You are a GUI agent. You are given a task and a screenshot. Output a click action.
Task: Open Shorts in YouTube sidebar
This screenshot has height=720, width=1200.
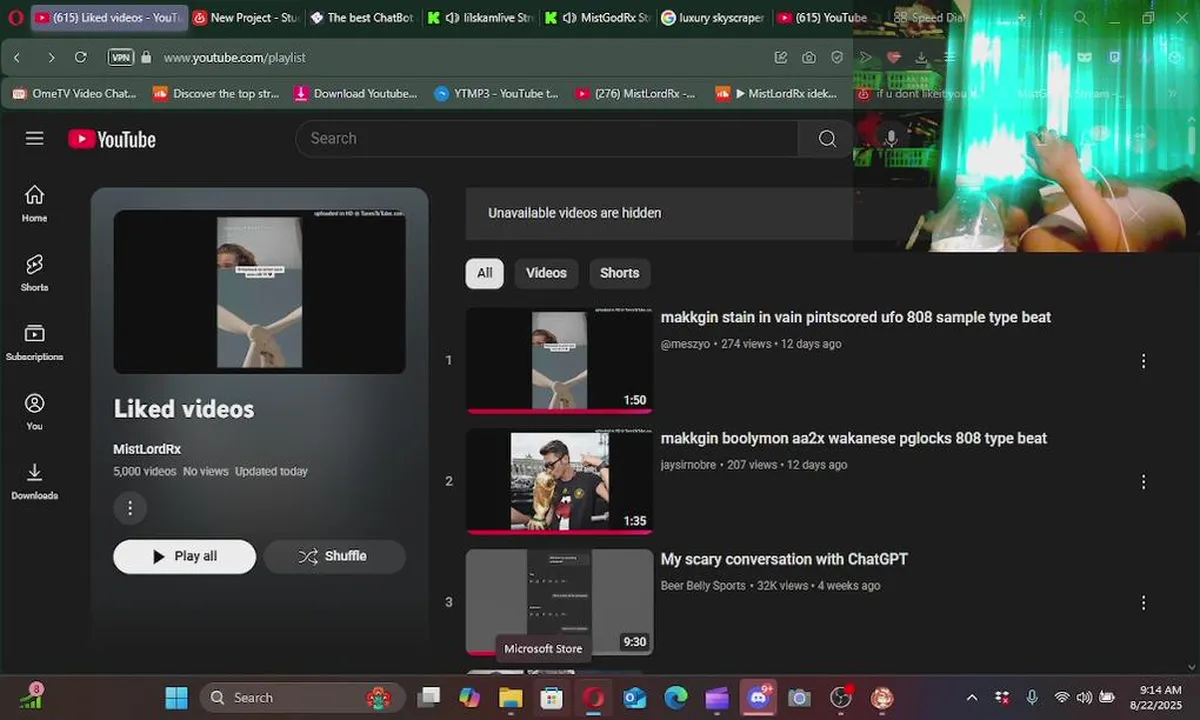[35, 272]
